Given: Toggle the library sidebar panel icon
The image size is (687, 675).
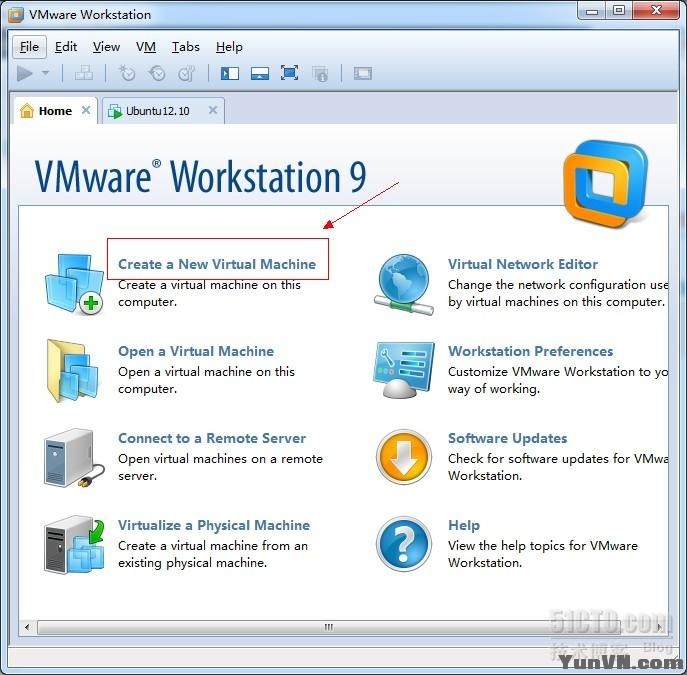Looking at the screenshot, I should click(x=230, y=73).
